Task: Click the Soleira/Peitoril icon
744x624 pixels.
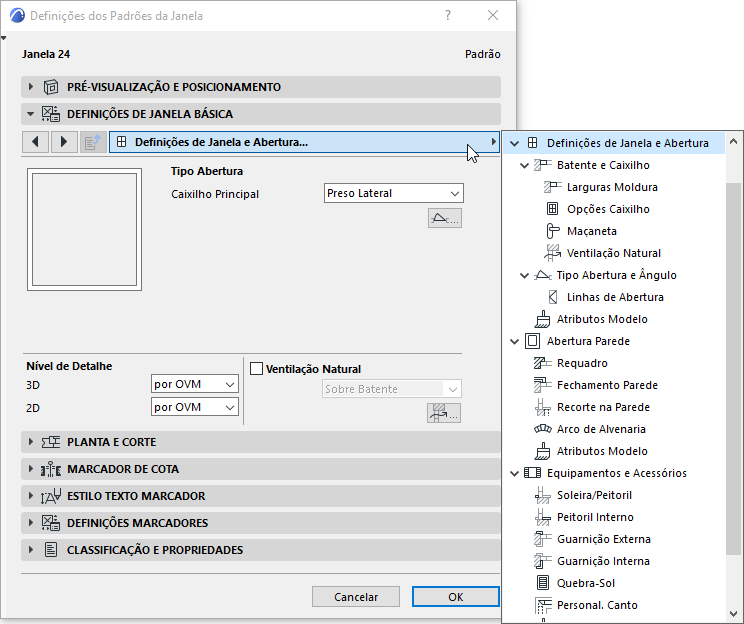Action: click(x=542, y=495)
